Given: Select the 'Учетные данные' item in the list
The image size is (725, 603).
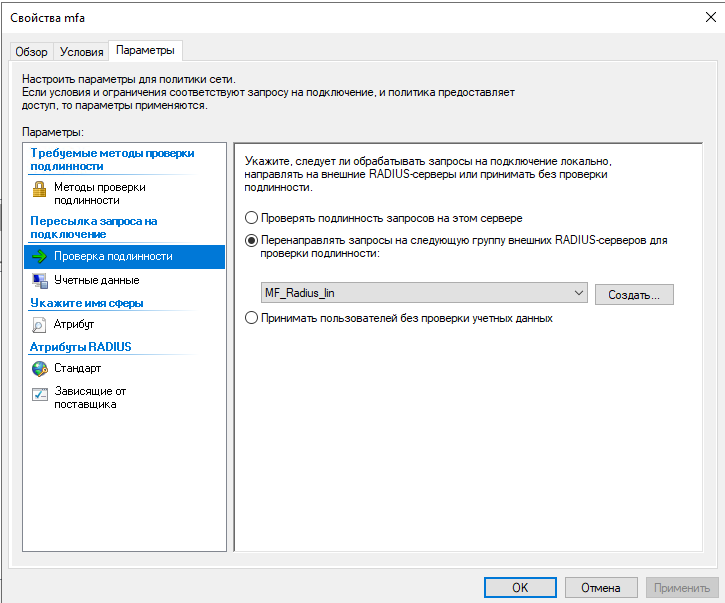Looking at the screenshot, I should coord(96,281).
